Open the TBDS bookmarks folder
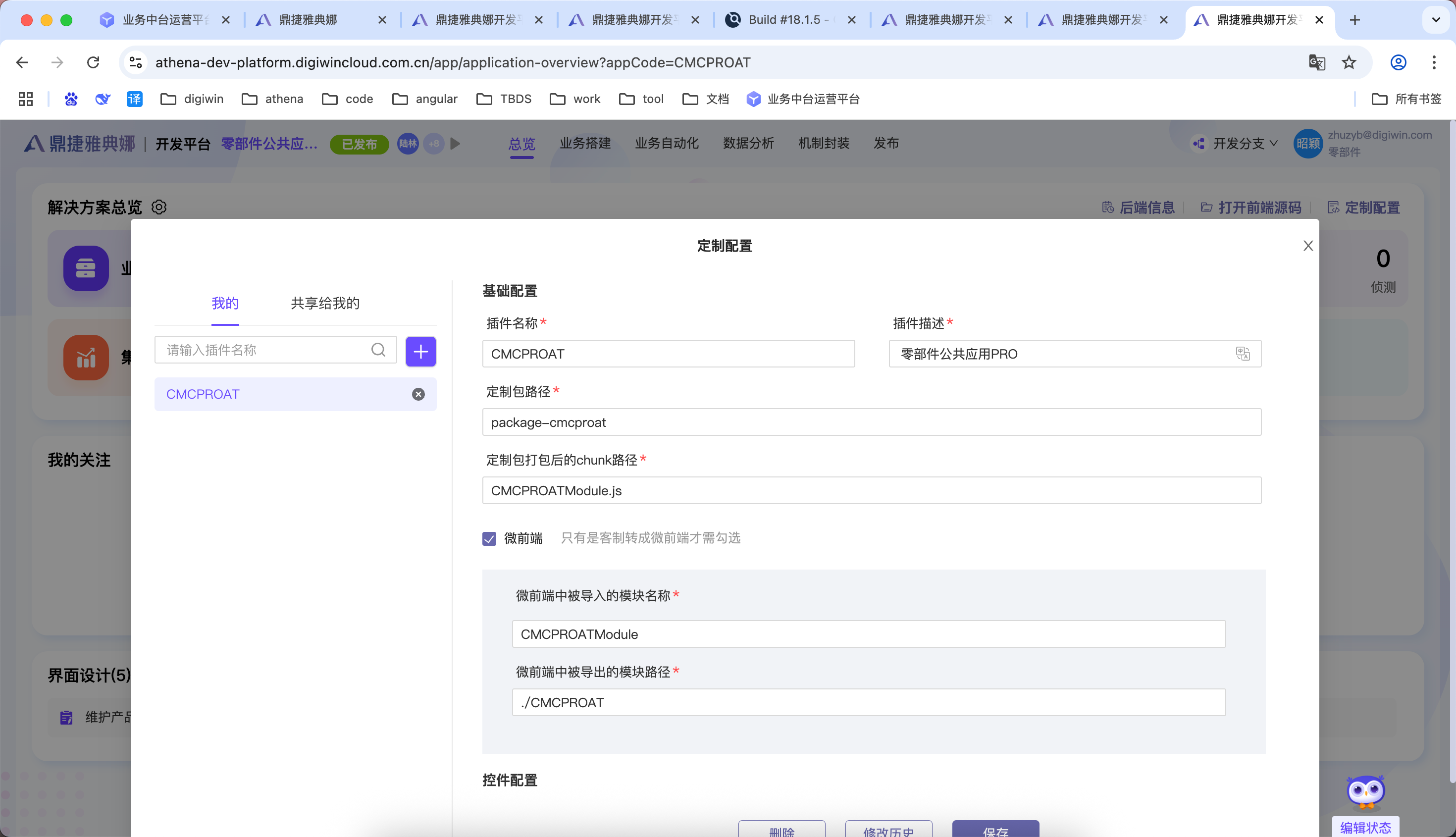 pos(504,99)
